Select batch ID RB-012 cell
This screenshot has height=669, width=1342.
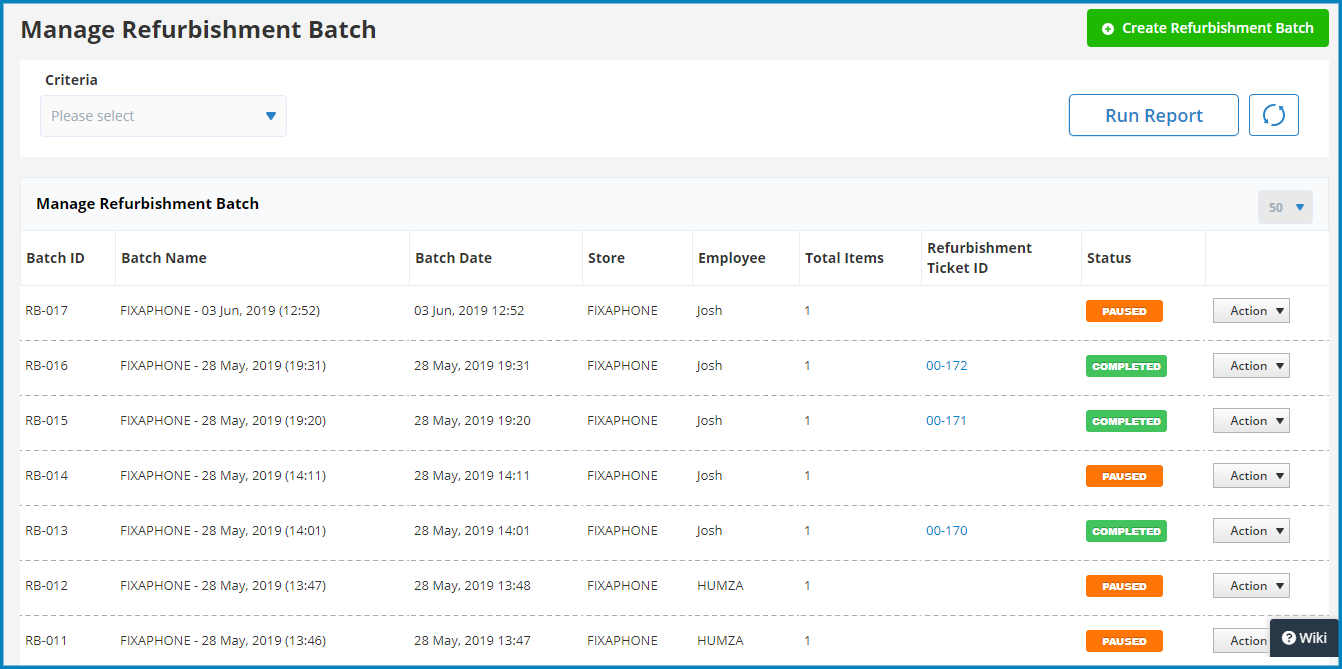(47, 586)
